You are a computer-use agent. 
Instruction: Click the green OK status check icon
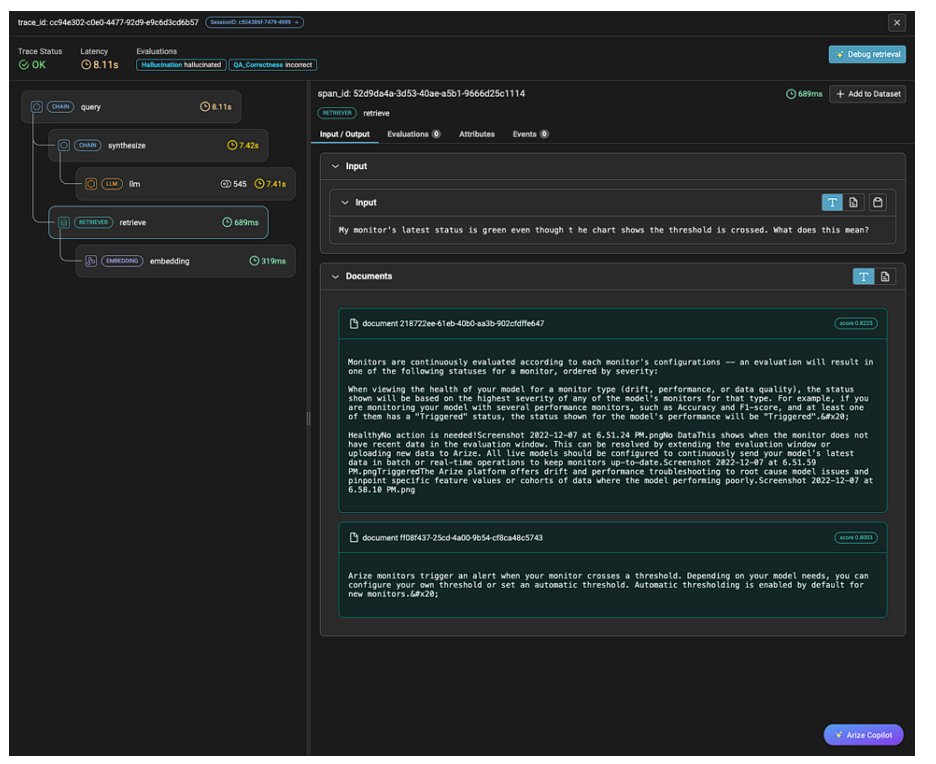[x=23, y=64]
